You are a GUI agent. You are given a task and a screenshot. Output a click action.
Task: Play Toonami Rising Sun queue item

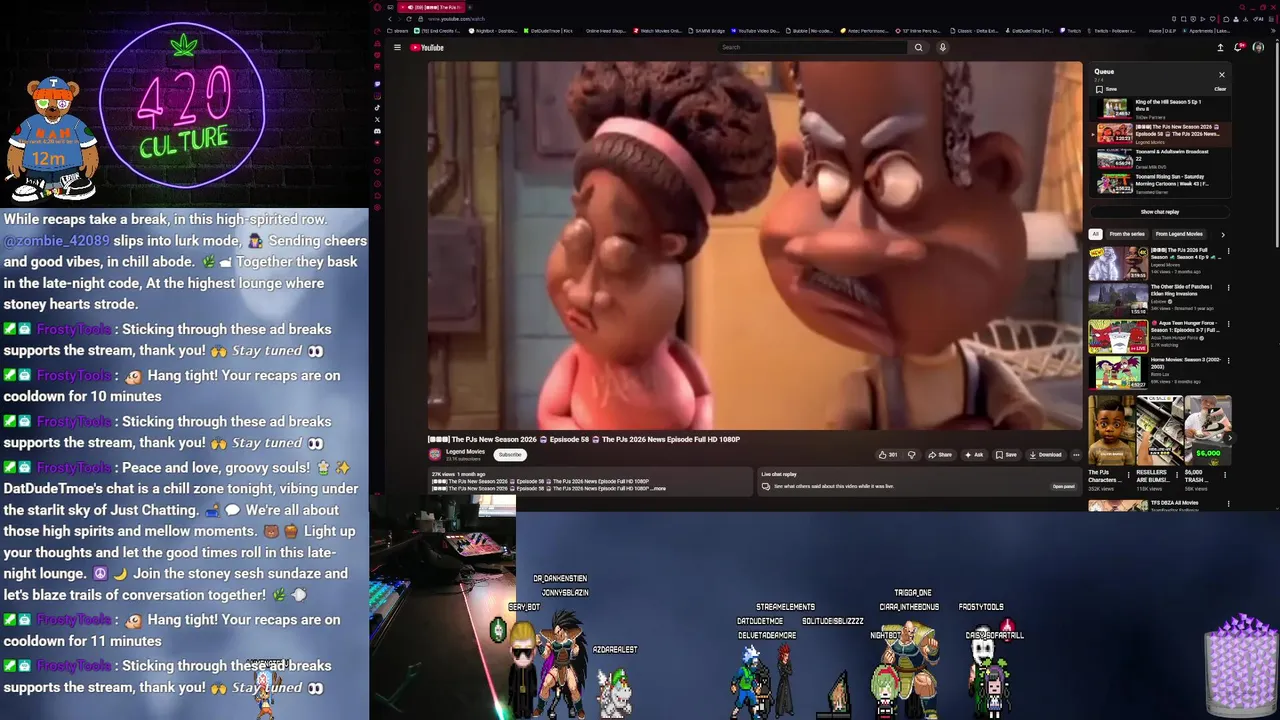(x=1160, y=183)
